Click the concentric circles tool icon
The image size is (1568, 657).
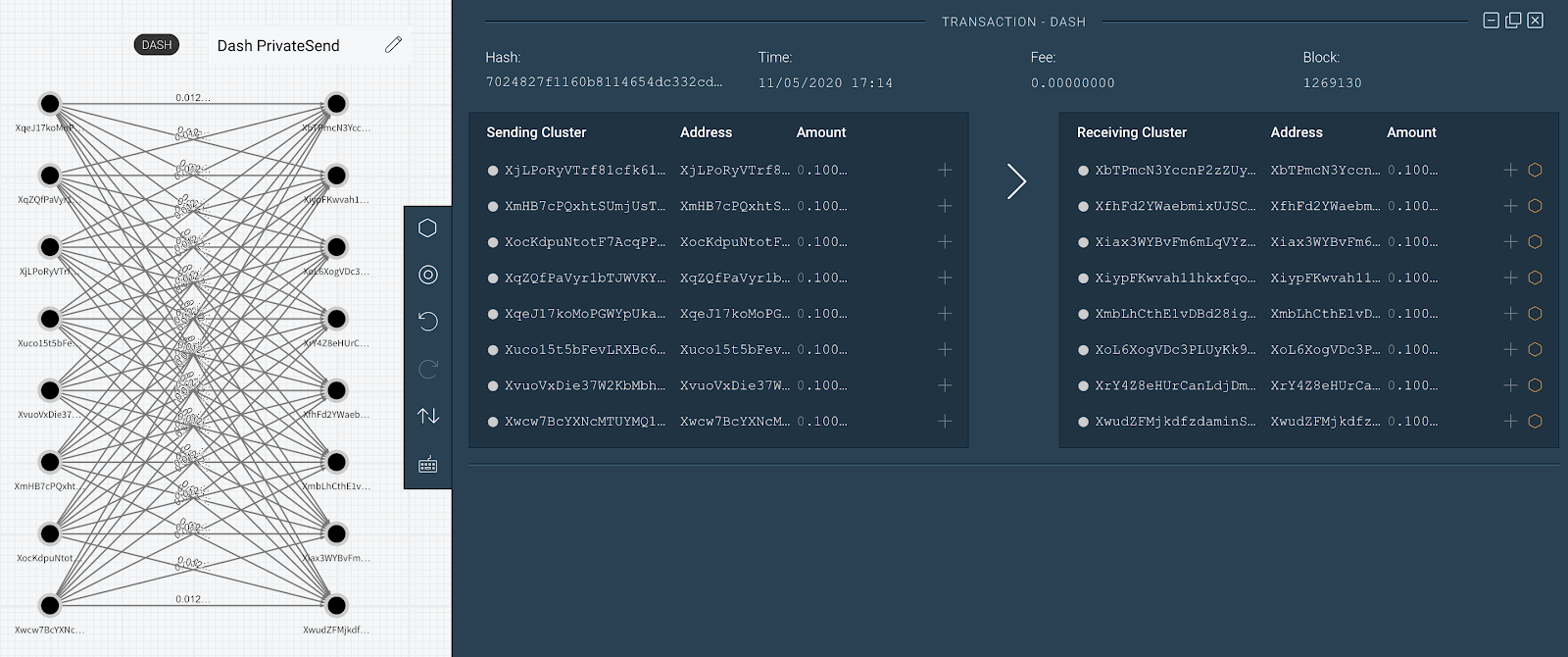[x=427, y=275]
